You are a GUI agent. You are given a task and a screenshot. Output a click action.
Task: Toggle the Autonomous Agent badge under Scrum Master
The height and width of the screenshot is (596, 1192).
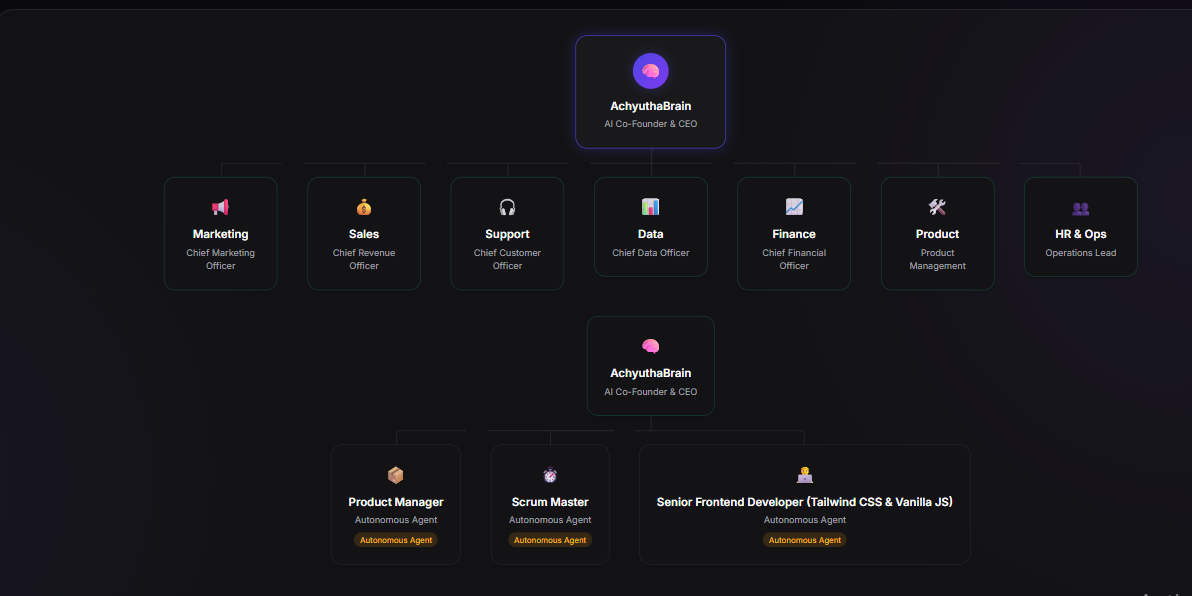pyautogui.click(x=550, y=540)
